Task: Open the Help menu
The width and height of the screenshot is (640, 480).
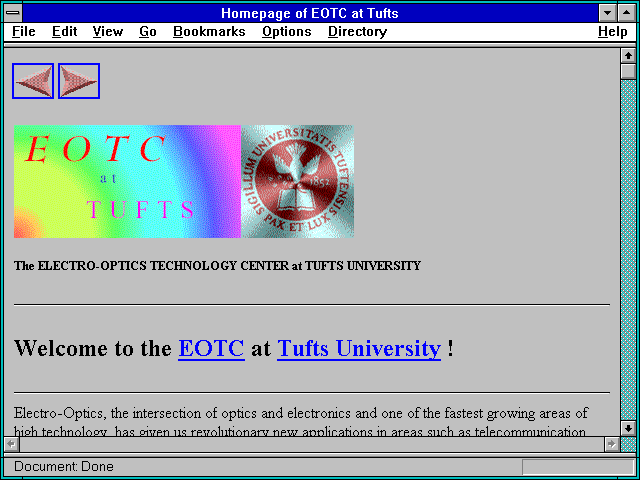Action: click(x=613, y=32)
